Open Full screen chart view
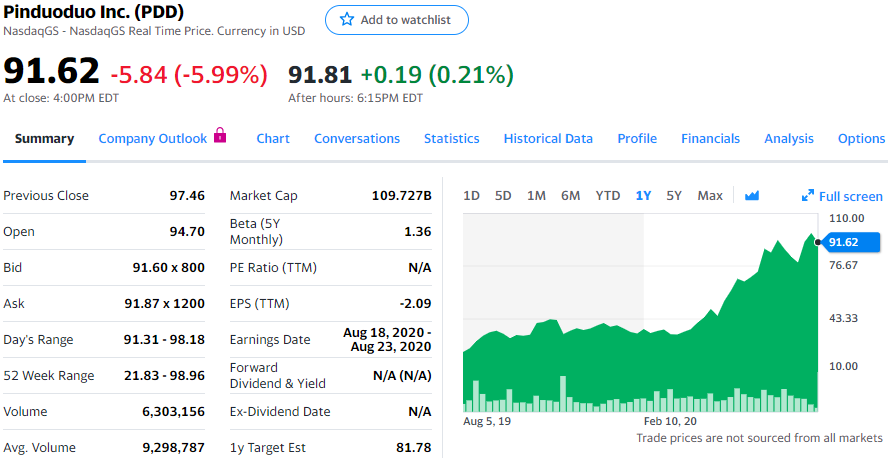 842,197
